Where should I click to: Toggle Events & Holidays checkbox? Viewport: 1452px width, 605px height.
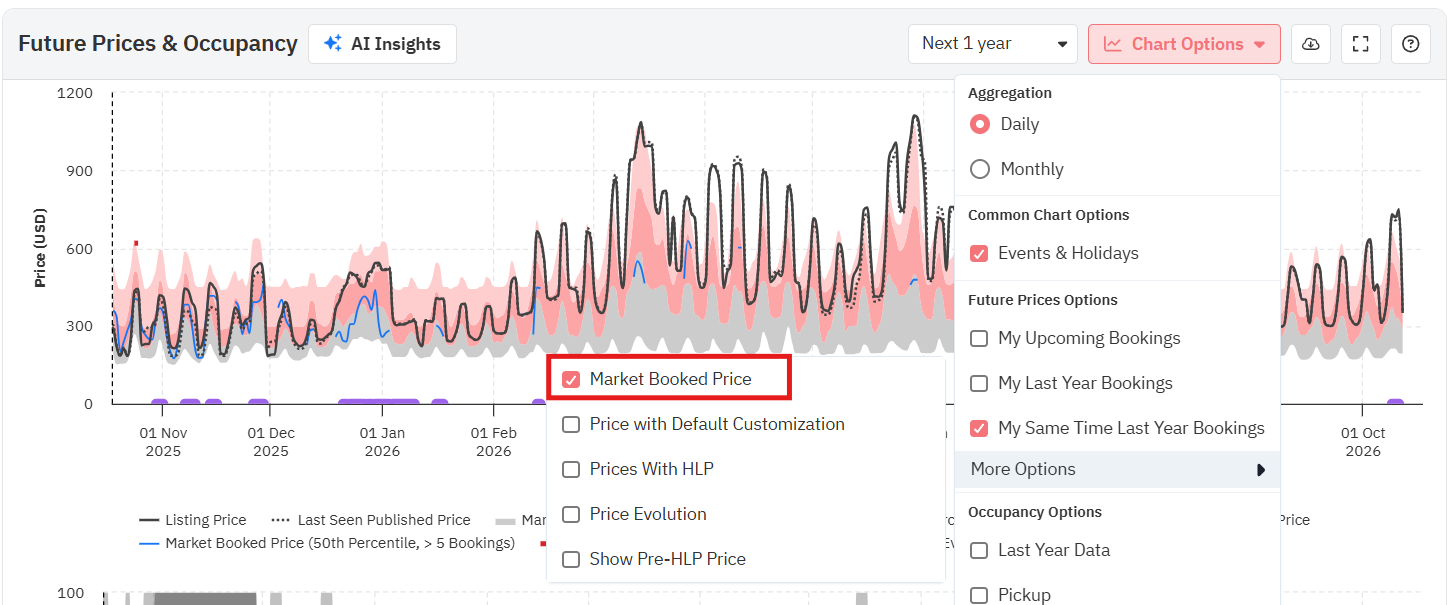click(x=980, y=253)
